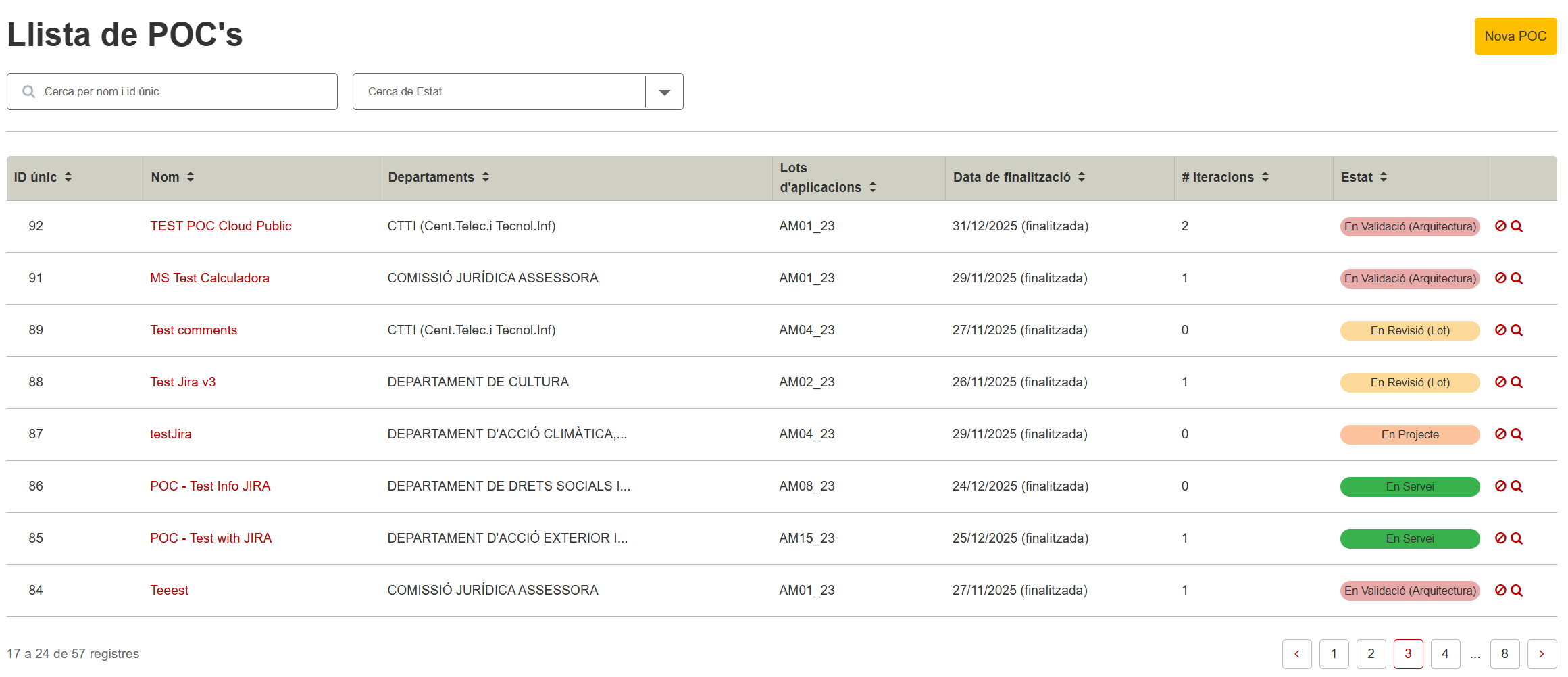Click the prohibit icon for POC - Test with JIRA
Image resolution: width=1568 pixels, height=677 pixels.
coord(1499,538)
